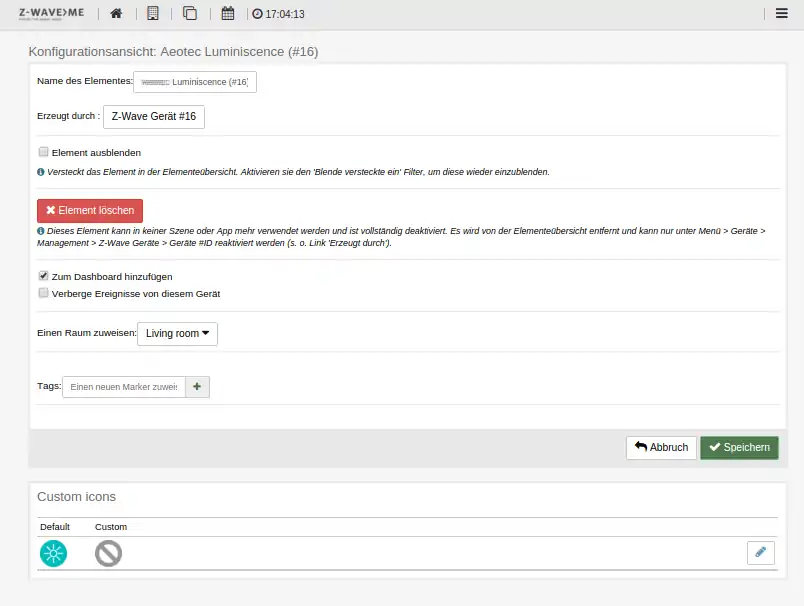The image size is (804, 606).
Task: Click the Z-Wave.Me logo
Action: [x=51, y=13]
